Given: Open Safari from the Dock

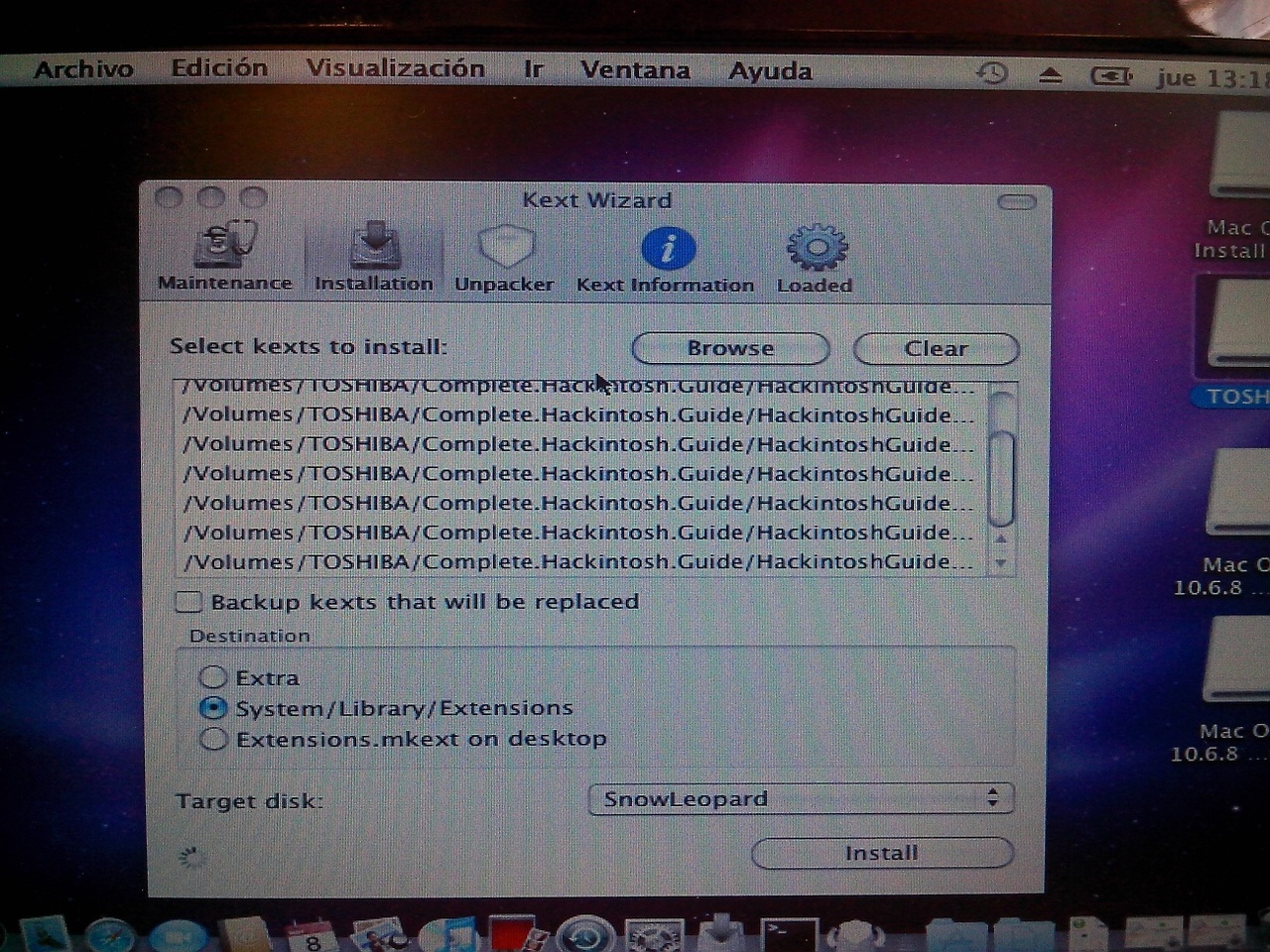Looking at the screenshot, I should point(110,934).
